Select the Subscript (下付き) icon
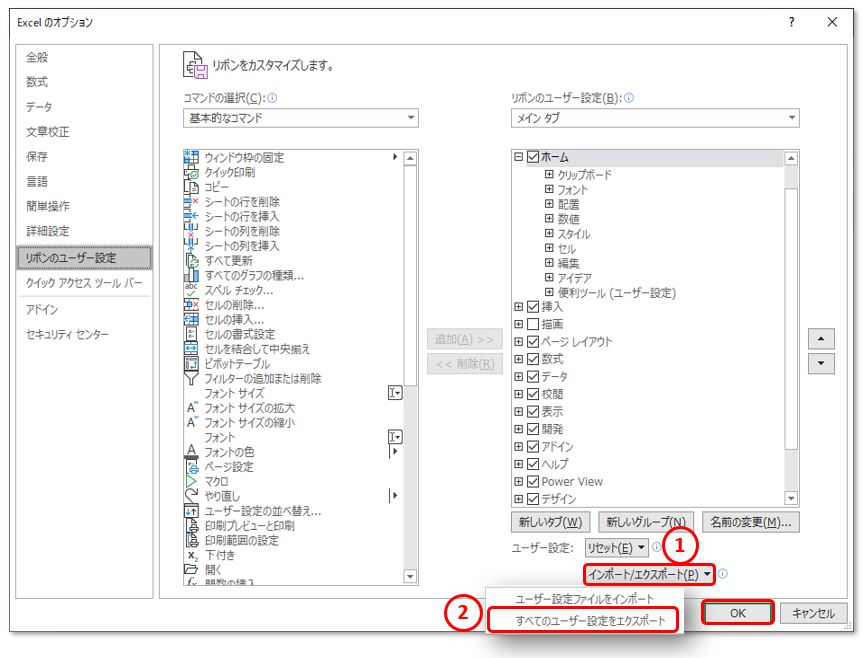Viewport: 864px width, 658px height. (x=191, y=555)
